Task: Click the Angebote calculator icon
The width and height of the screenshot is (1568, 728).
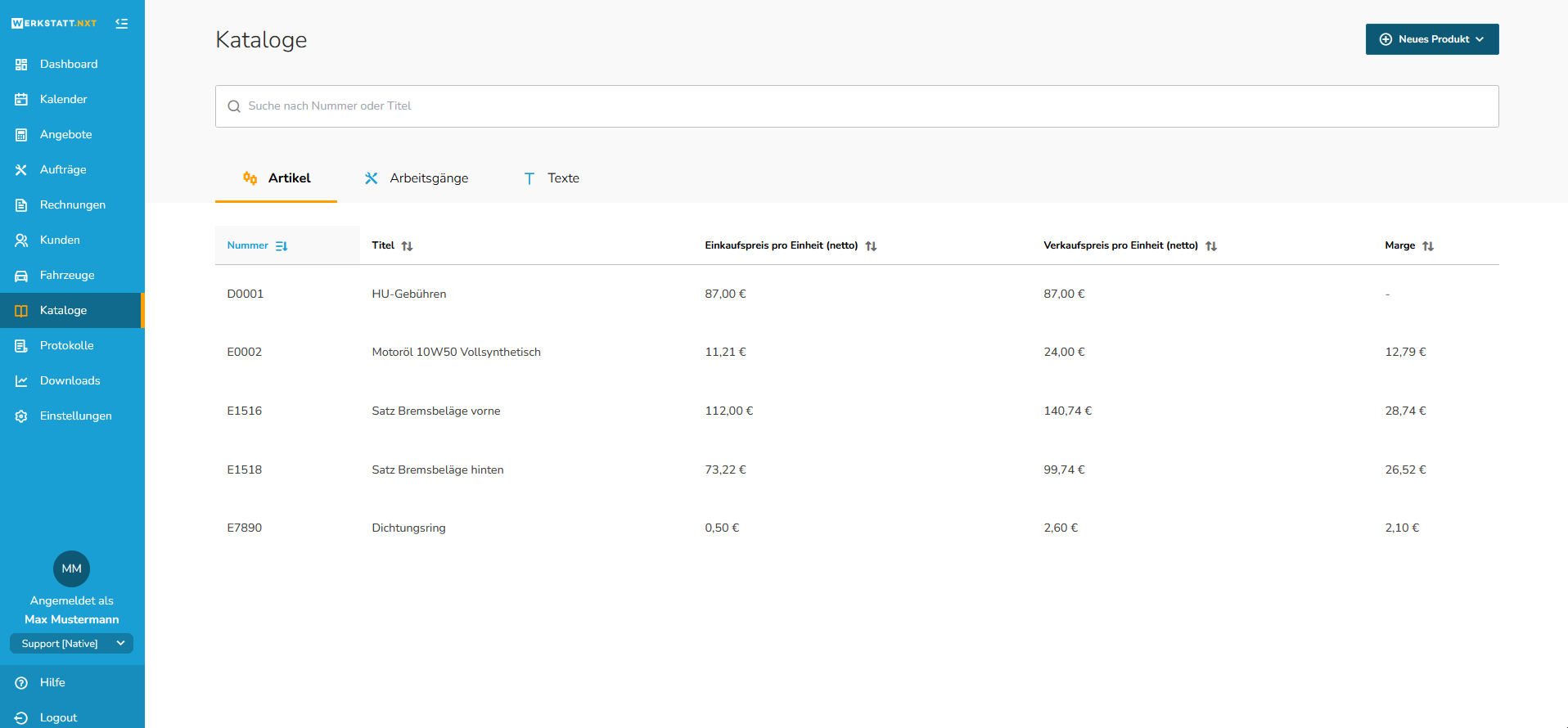Action: 21,135
